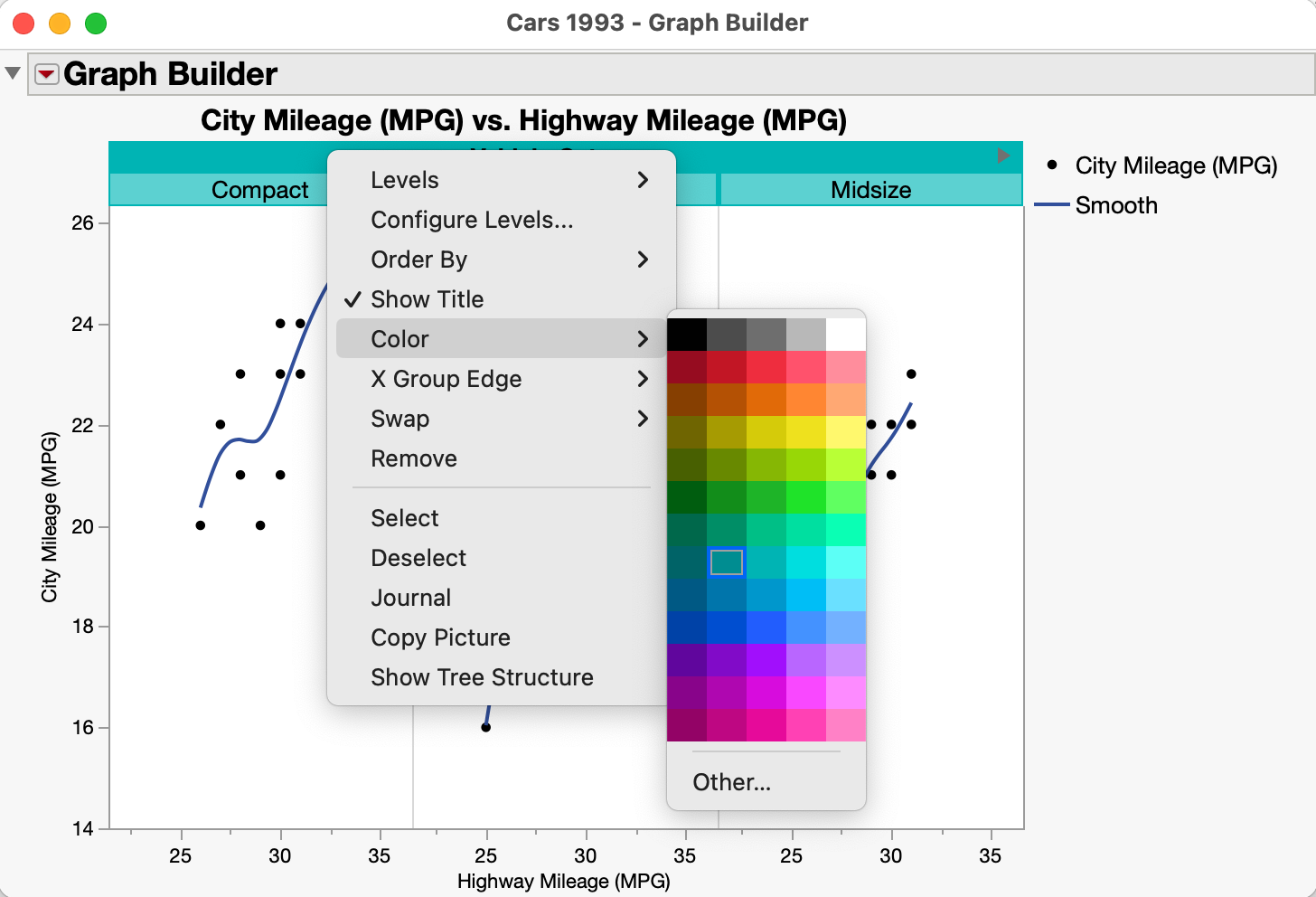Choose Journal from the context menu
Viewport: 1316px width, 897px height.
pyautogui.click(x=410, y=598)
